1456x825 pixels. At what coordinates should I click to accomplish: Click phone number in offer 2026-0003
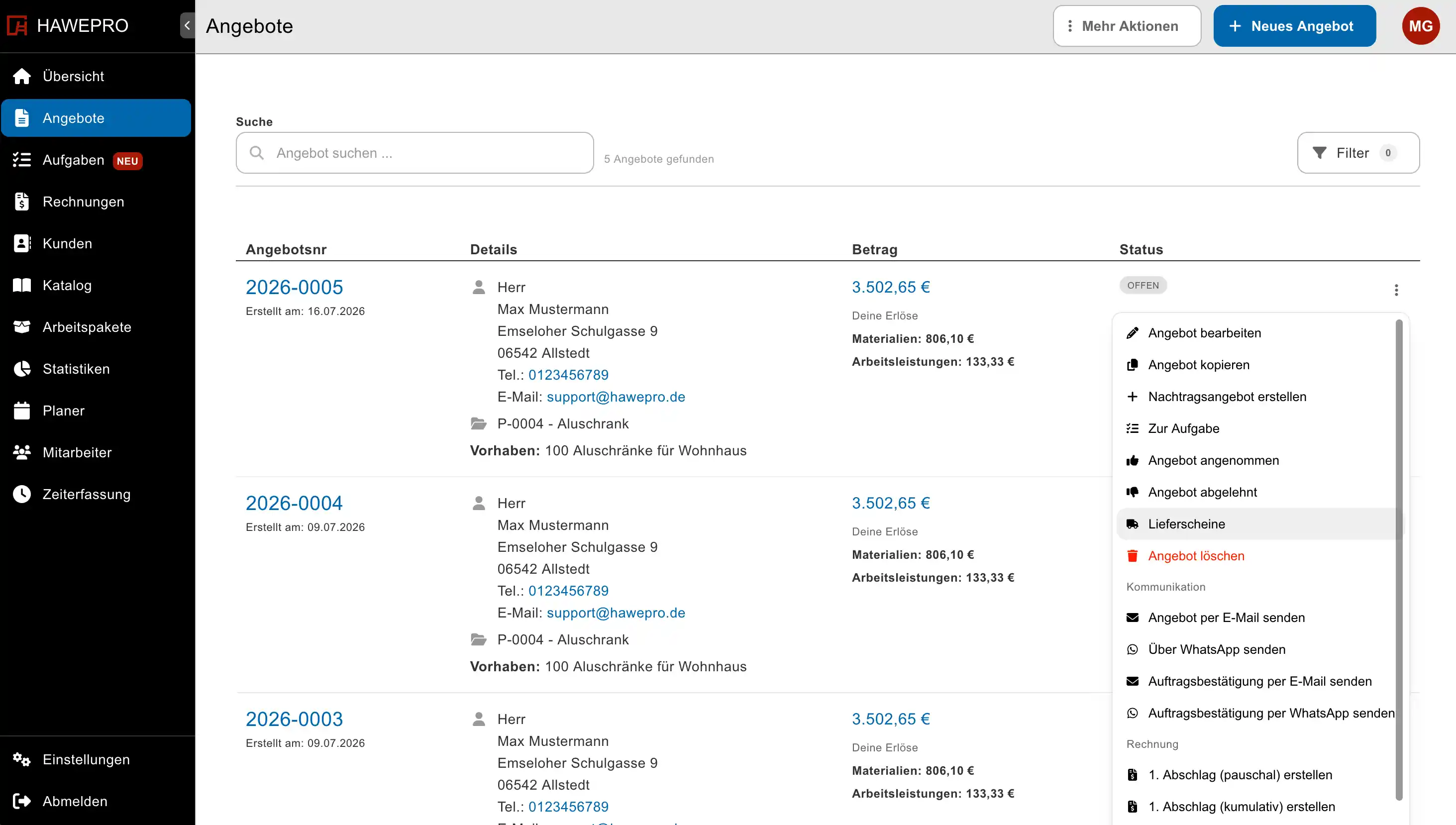(568, 807)
